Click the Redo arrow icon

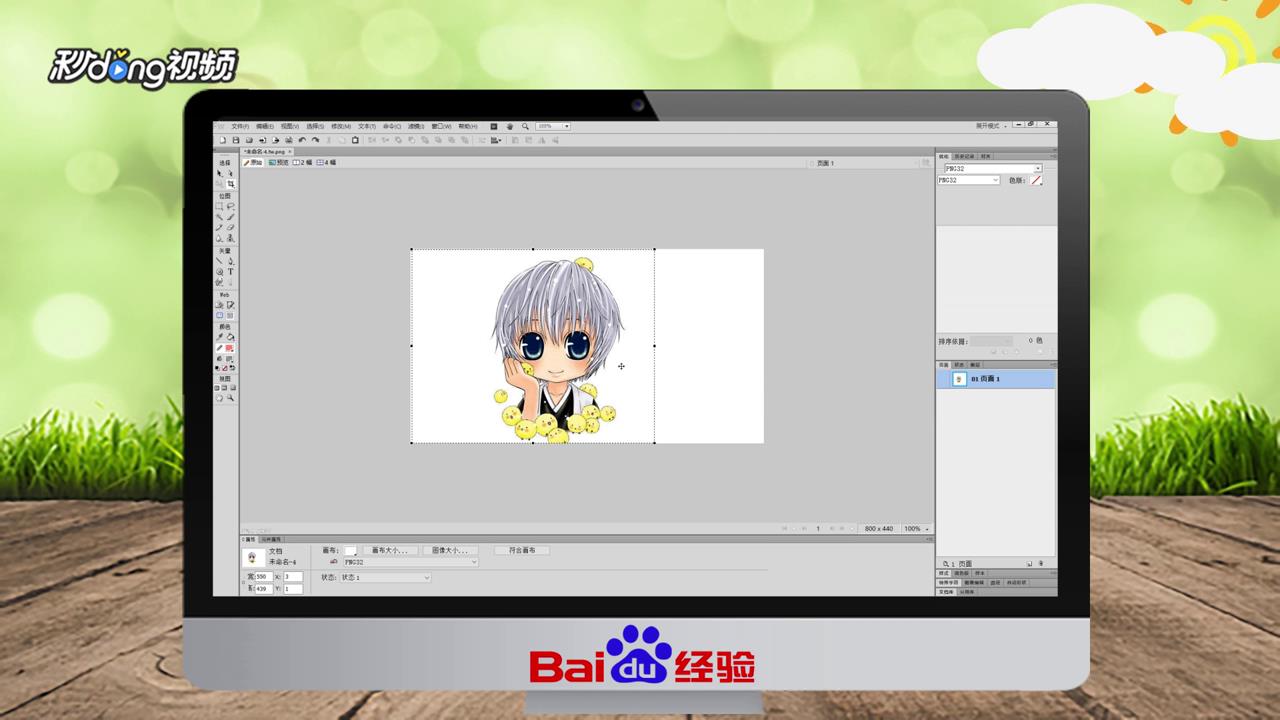tap(315, 140)
